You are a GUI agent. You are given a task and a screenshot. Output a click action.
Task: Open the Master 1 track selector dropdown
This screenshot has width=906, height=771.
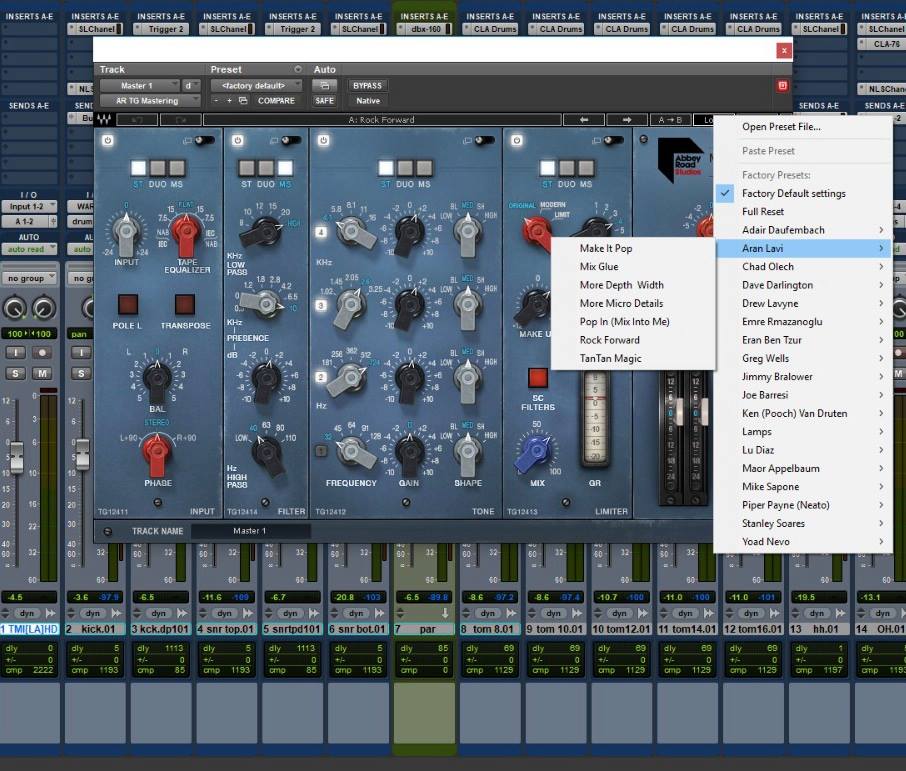[139, 86]
